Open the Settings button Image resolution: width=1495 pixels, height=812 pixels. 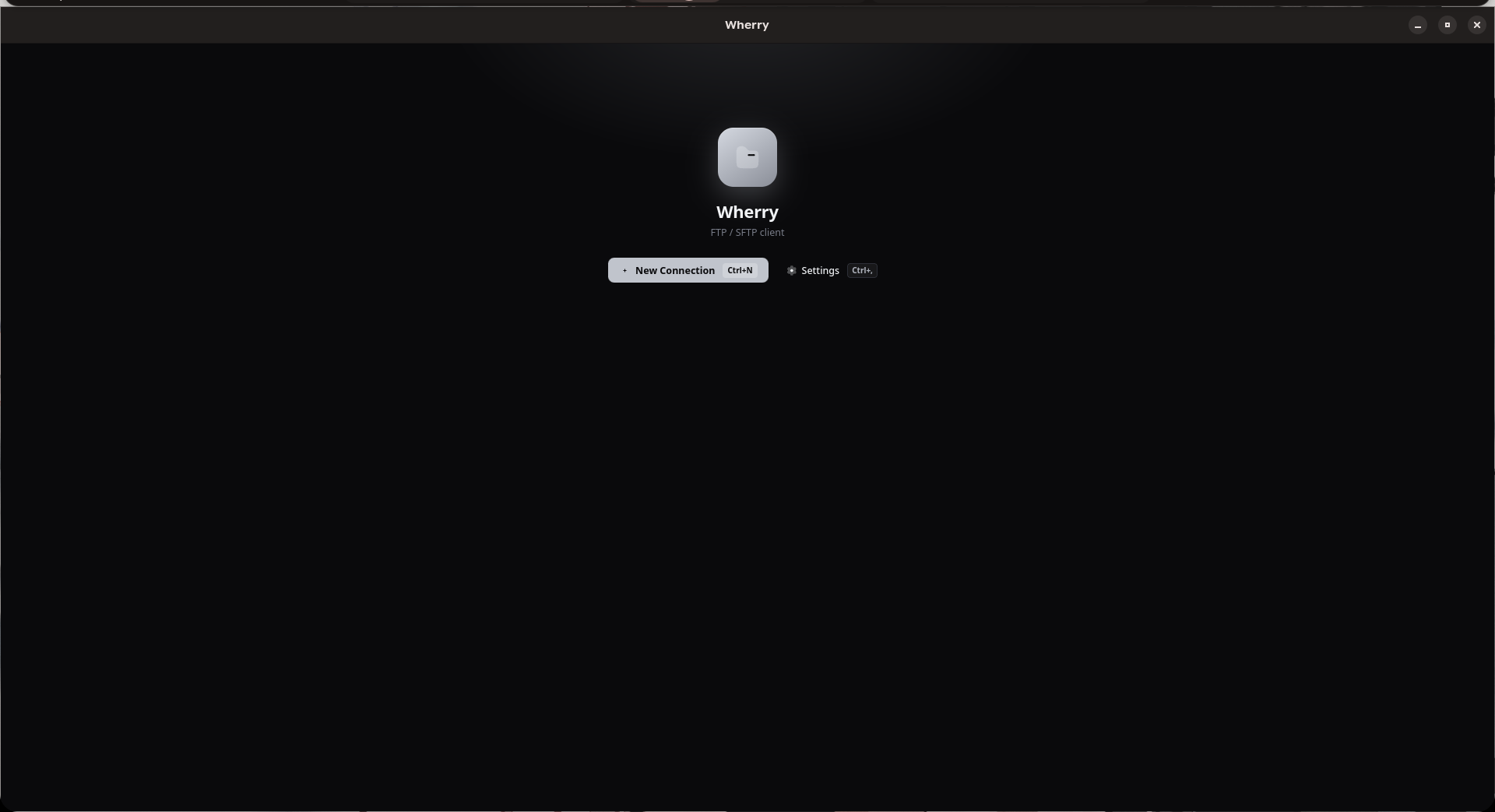pos(831,270)
